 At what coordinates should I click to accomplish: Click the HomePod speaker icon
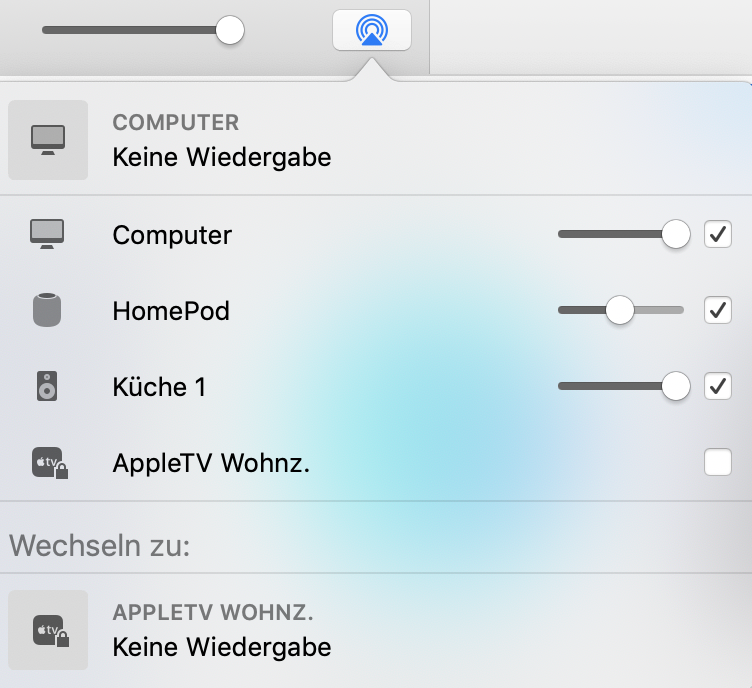pos(47,310)
